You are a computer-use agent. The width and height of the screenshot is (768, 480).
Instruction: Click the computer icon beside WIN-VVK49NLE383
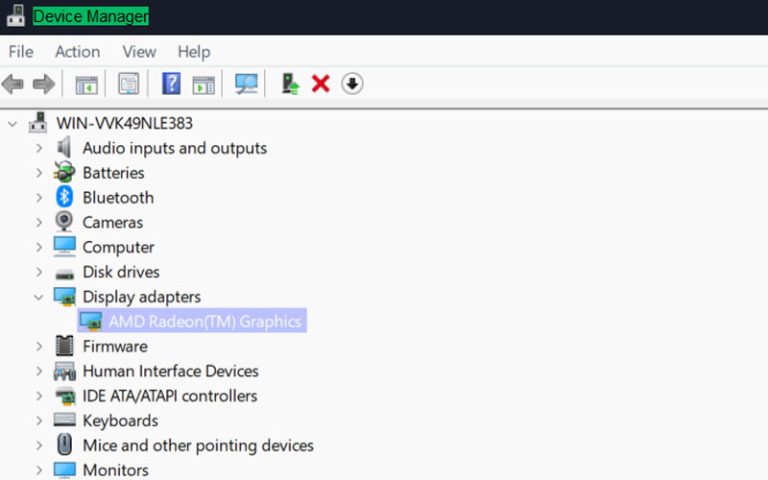point(38,123)
